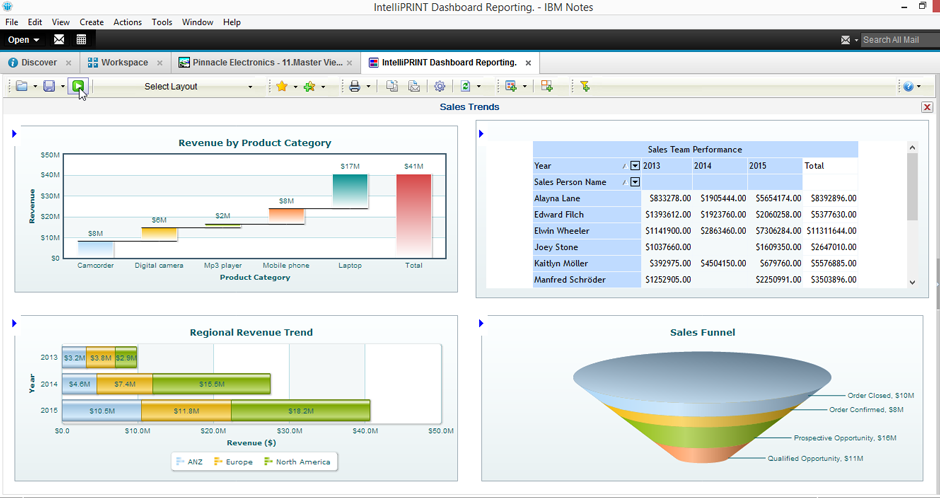Screen dimensions: 940x498
Task: Open Sales Person Name filter dropdown
Action: click(634, 182)
